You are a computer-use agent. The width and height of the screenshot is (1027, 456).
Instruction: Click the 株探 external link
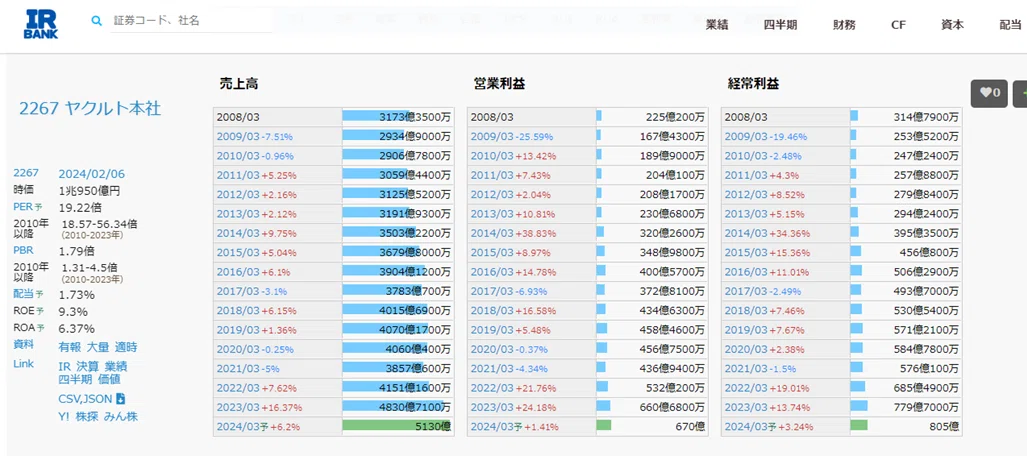click(x=87, y=416)
